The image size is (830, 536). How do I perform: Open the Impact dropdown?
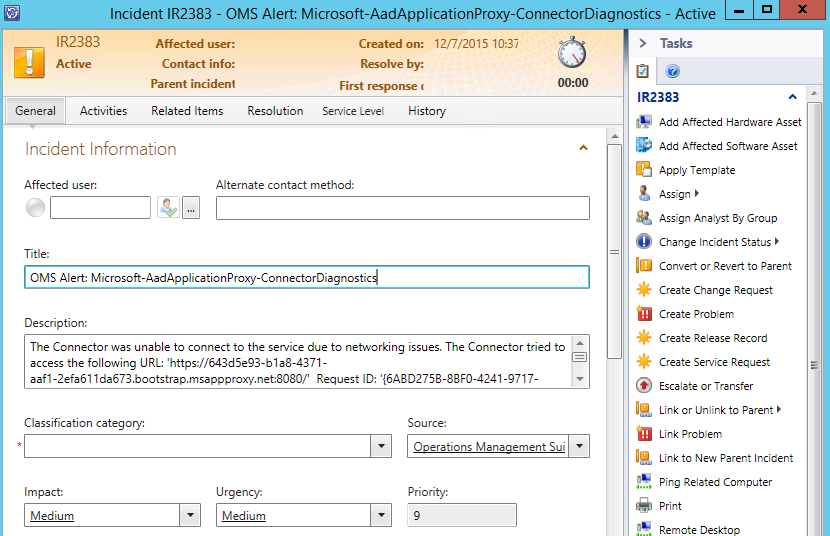pos(190,516)
